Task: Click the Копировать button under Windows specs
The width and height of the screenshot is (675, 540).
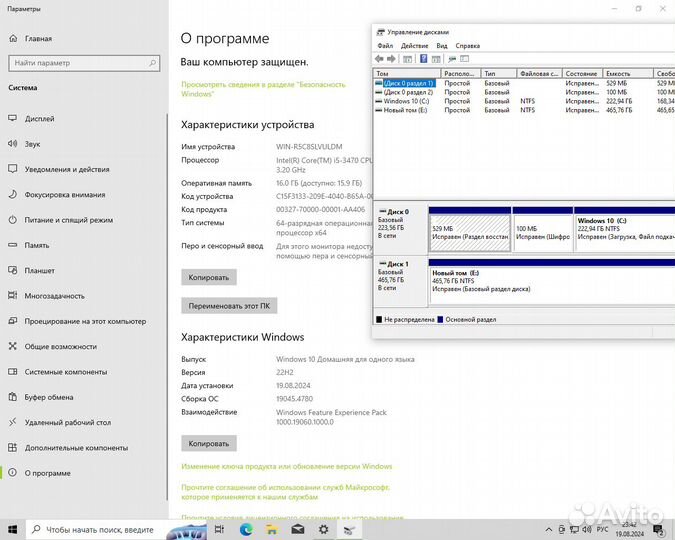Action: [x=209, y=444]
